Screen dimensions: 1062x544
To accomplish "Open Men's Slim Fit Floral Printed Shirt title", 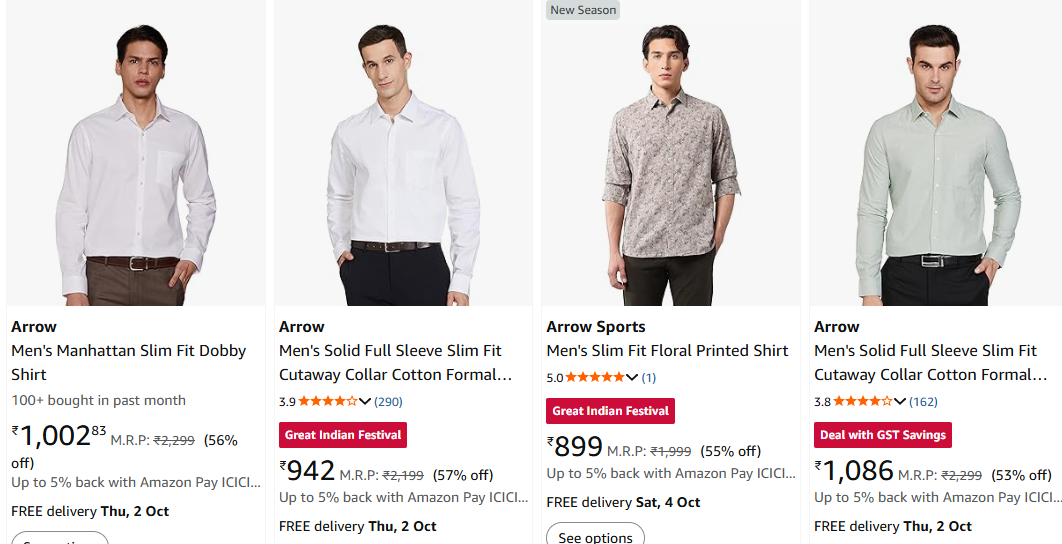I will click(667, 351).
